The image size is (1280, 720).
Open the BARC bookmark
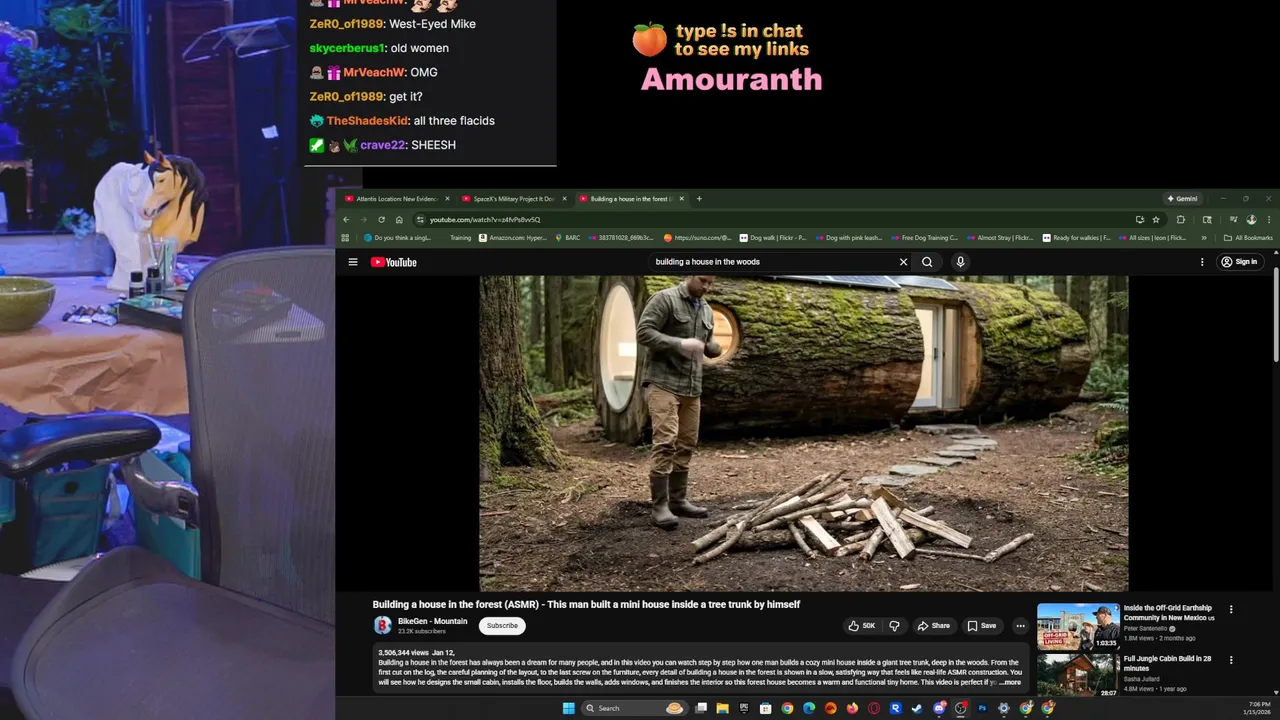click(567, 238)
